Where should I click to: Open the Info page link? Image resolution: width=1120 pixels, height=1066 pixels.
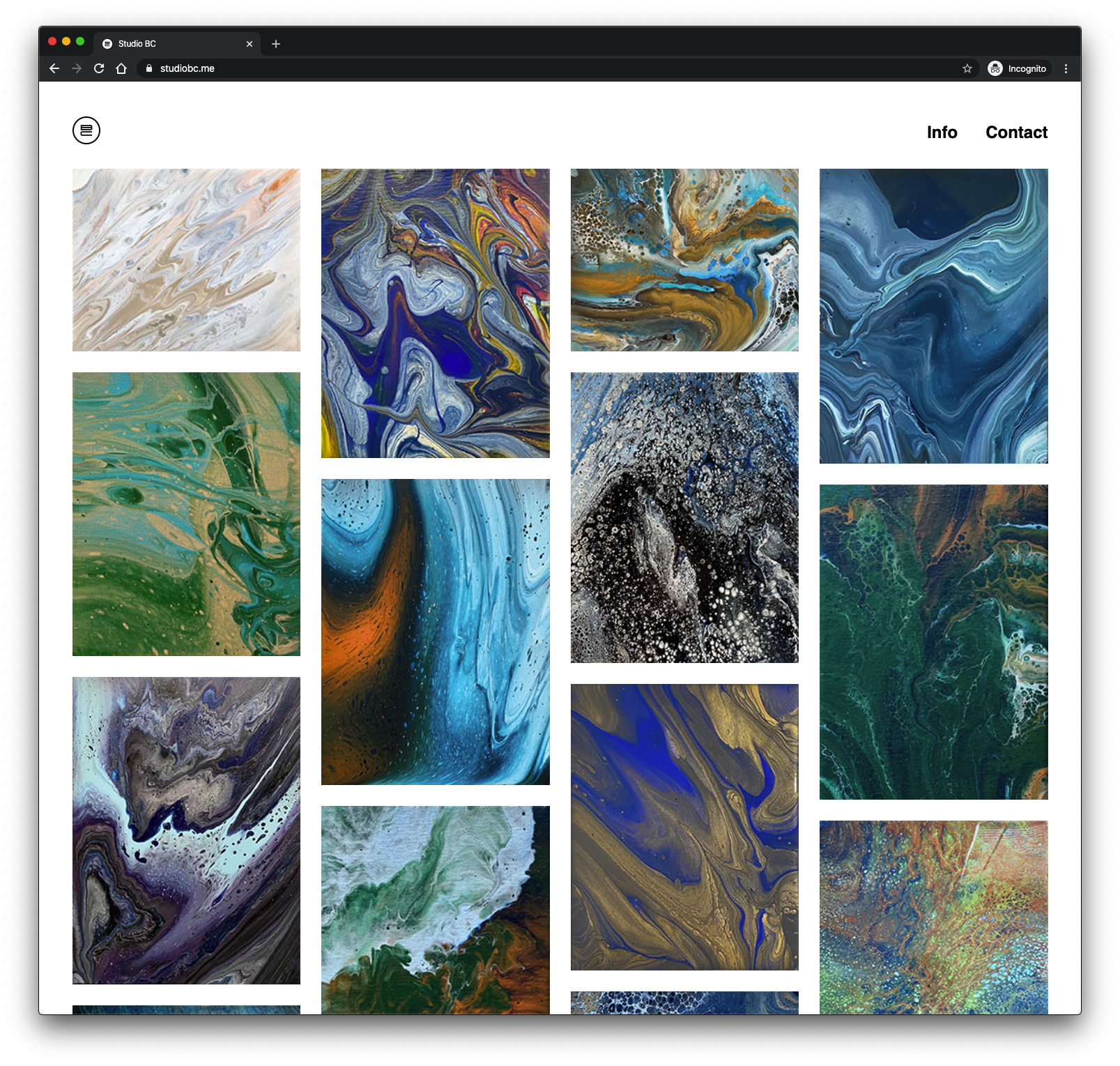coord(942,132)
